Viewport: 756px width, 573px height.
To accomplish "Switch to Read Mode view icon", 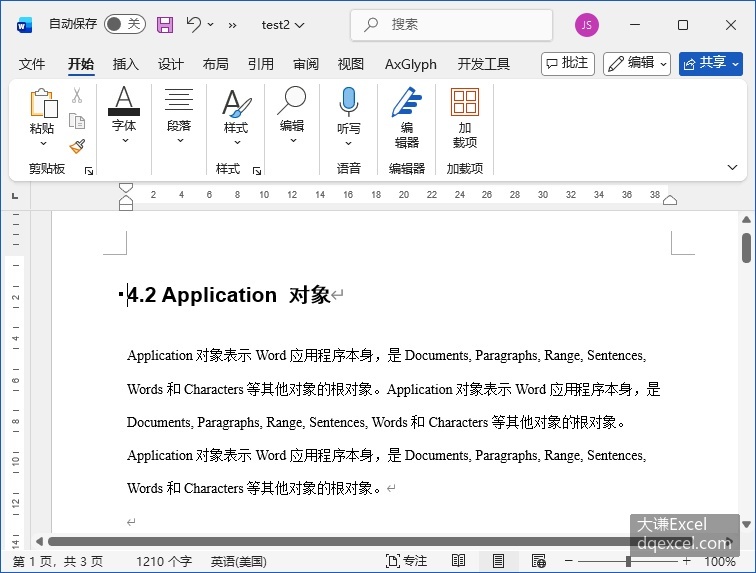I will point(458,560).
